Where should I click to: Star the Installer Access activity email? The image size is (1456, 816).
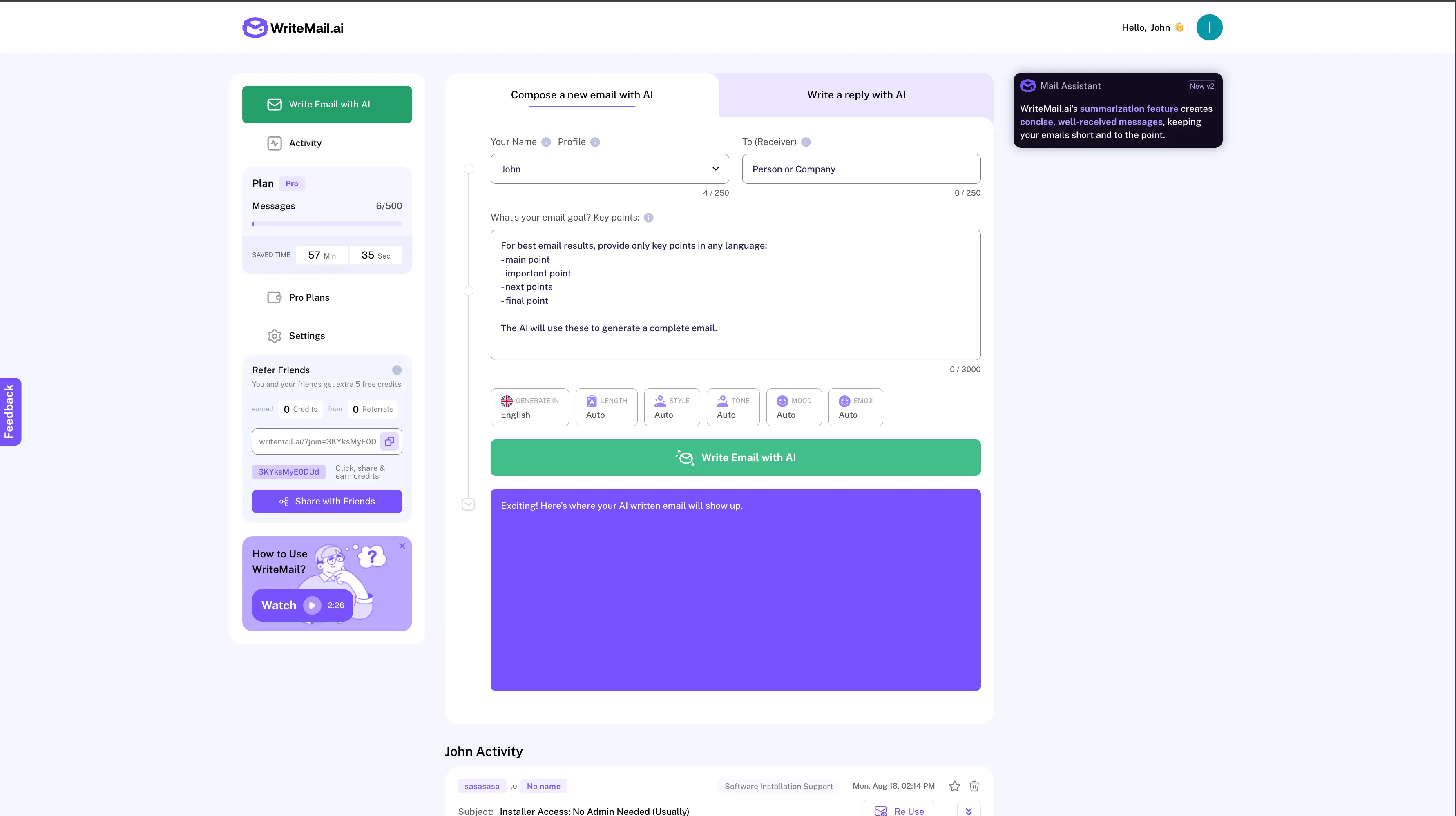tap(955, 786)
